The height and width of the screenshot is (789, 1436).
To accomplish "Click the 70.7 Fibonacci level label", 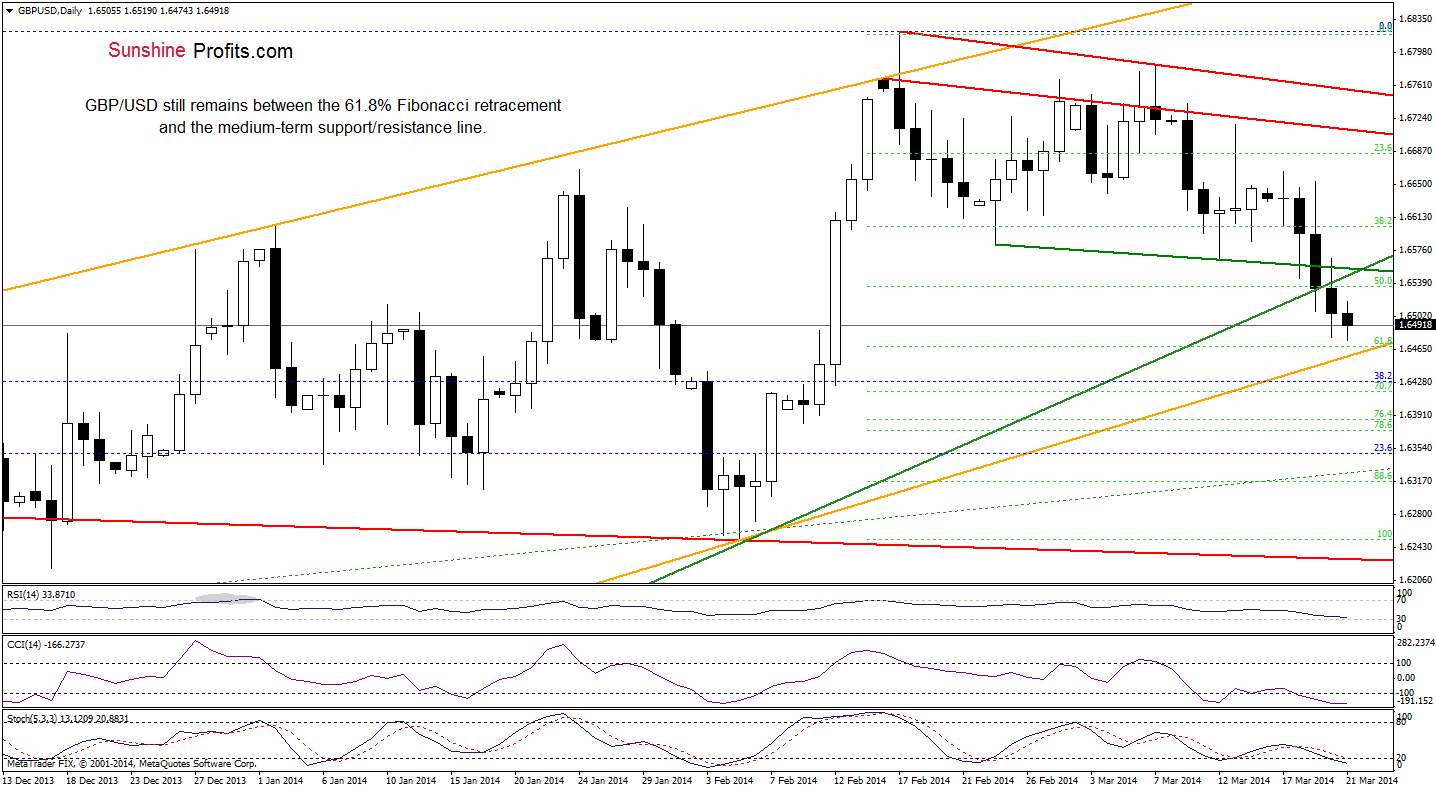I will click(x=1384, y=386).
